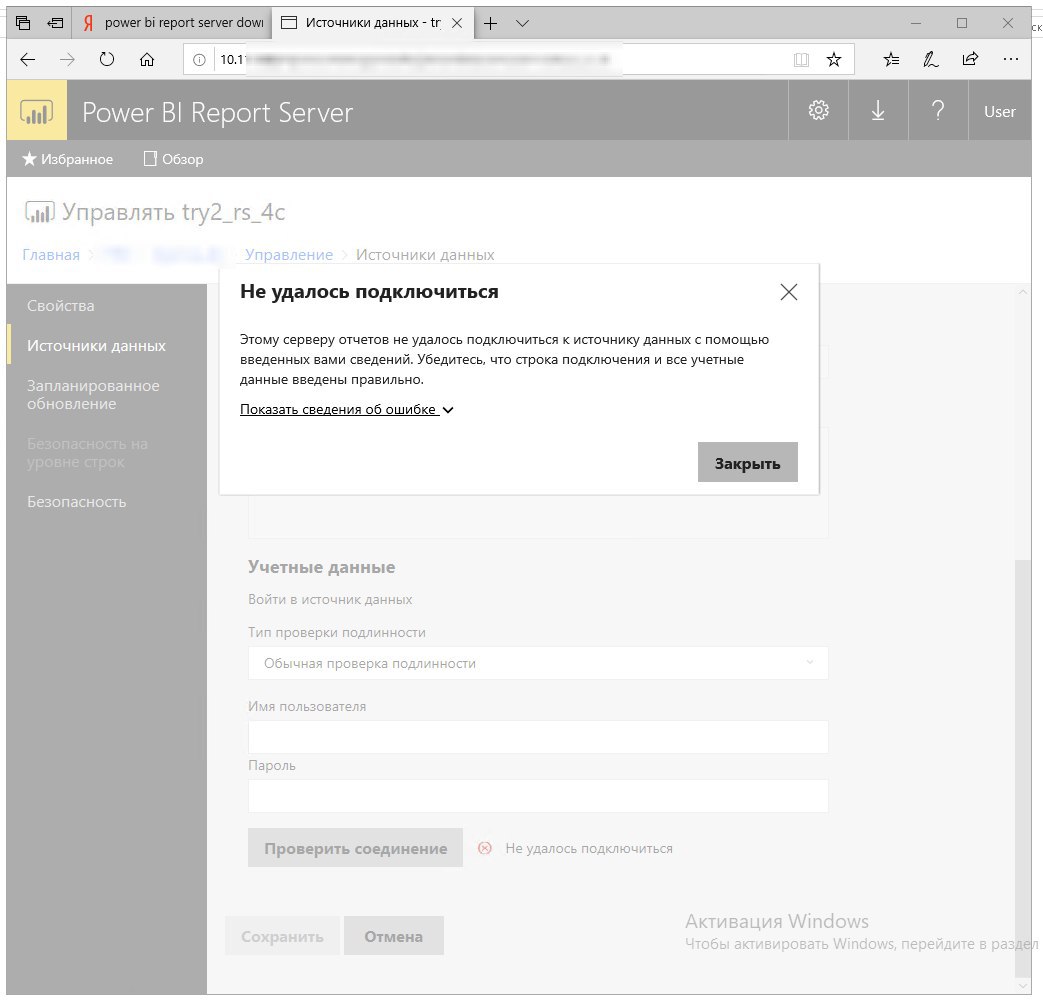
Task: Click the Закрыть button
Action: (748, 462)
